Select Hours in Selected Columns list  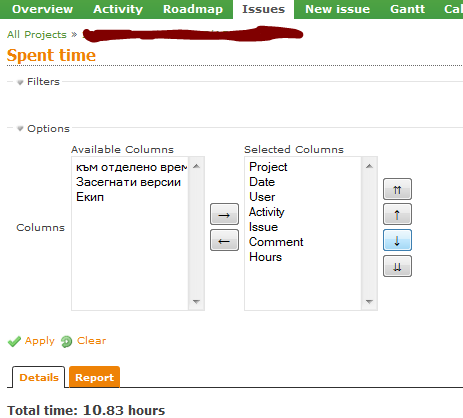point(265,257)
